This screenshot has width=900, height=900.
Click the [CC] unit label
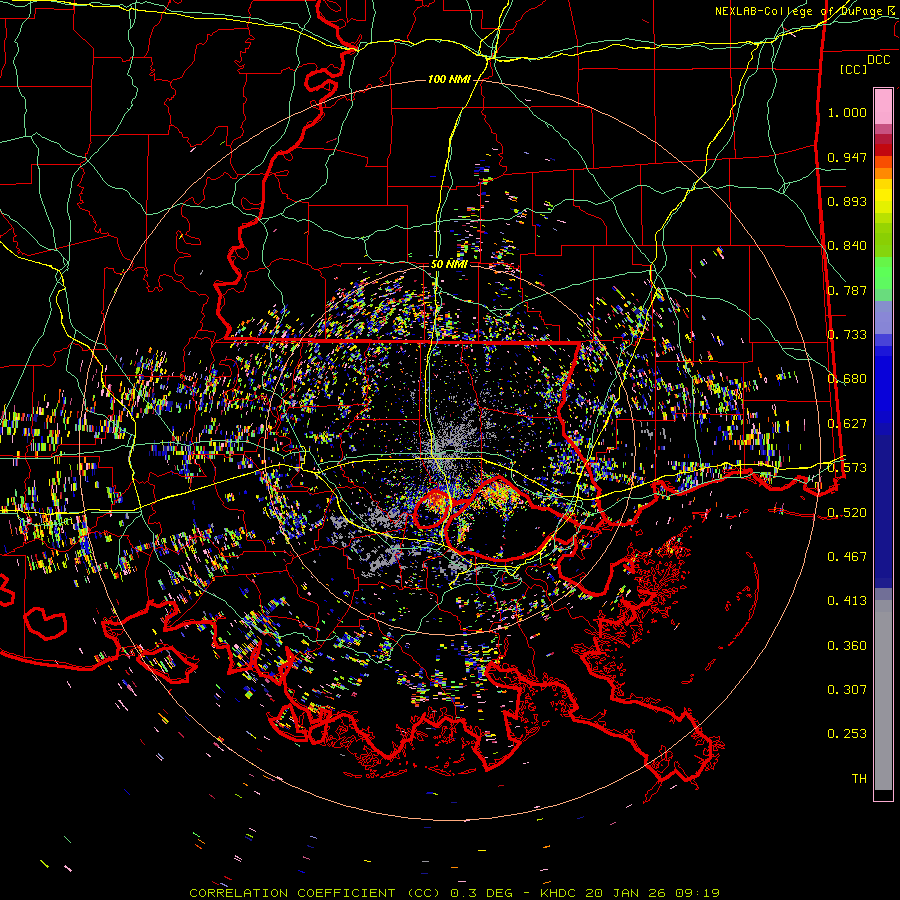tap(853, 69)
